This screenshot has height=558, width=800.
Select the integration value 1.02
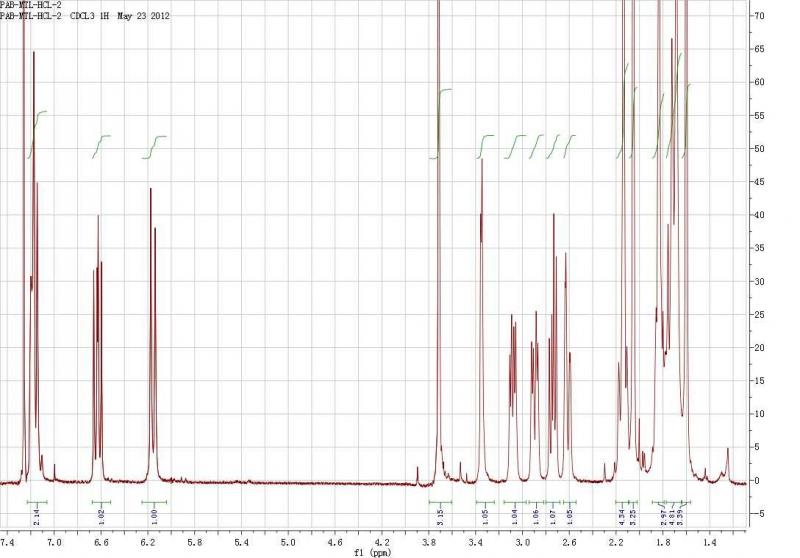pyautogui.click(x=101, y=518)
